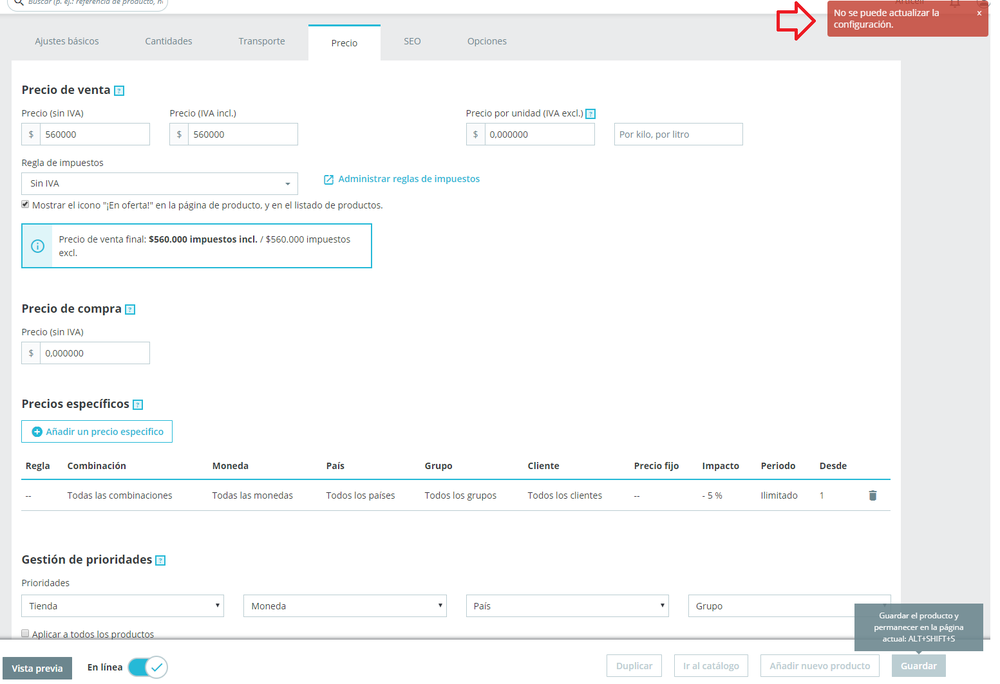Dismiss the red error notification
Viewport: 1000px width, 684px height.
pos(979,13)
